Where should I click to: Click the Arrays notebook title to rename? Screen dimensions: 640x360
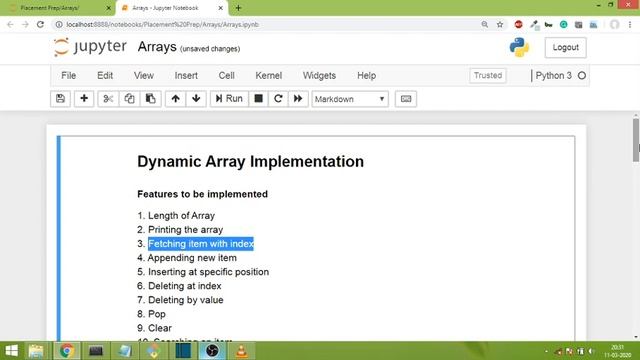coord(157,47)
